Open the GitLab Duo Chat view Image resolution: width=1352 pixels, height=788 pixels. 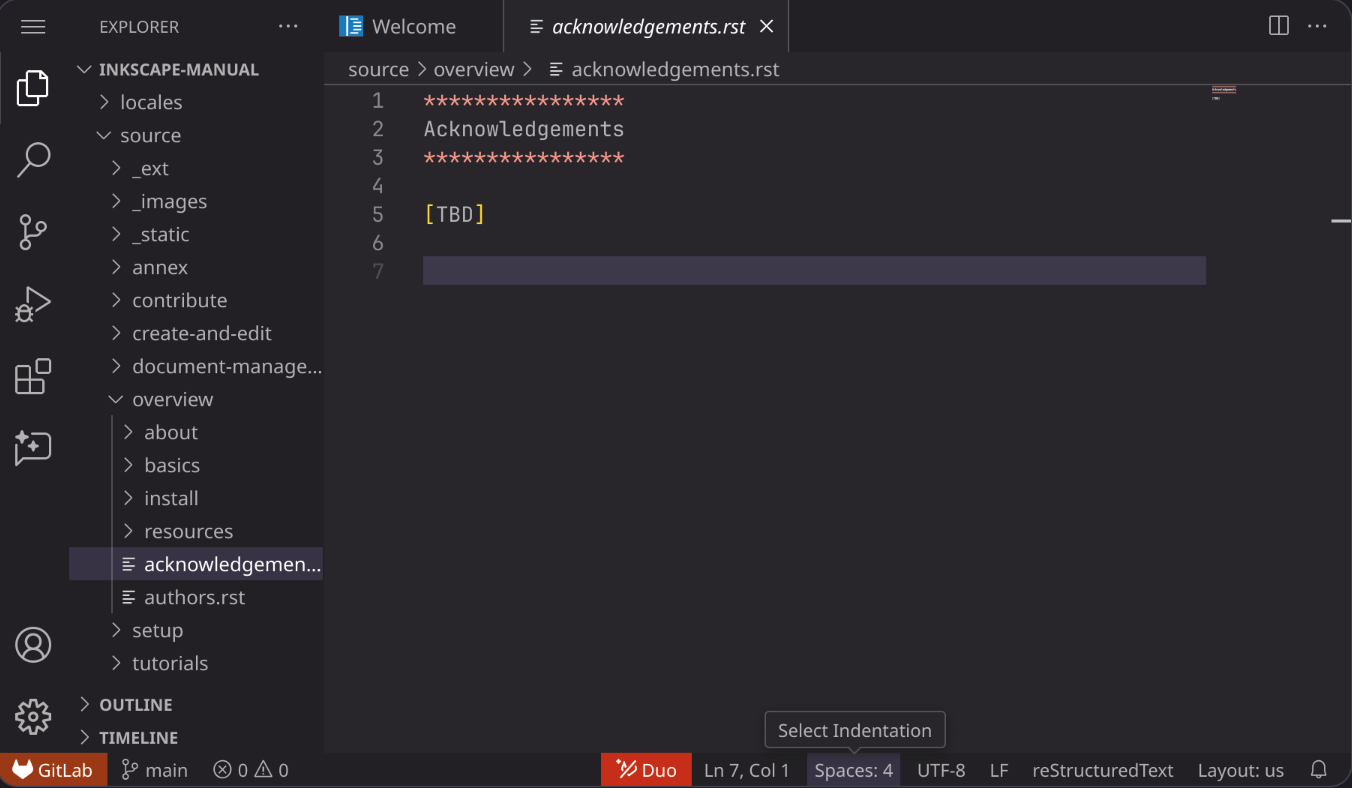click(33, 448)
